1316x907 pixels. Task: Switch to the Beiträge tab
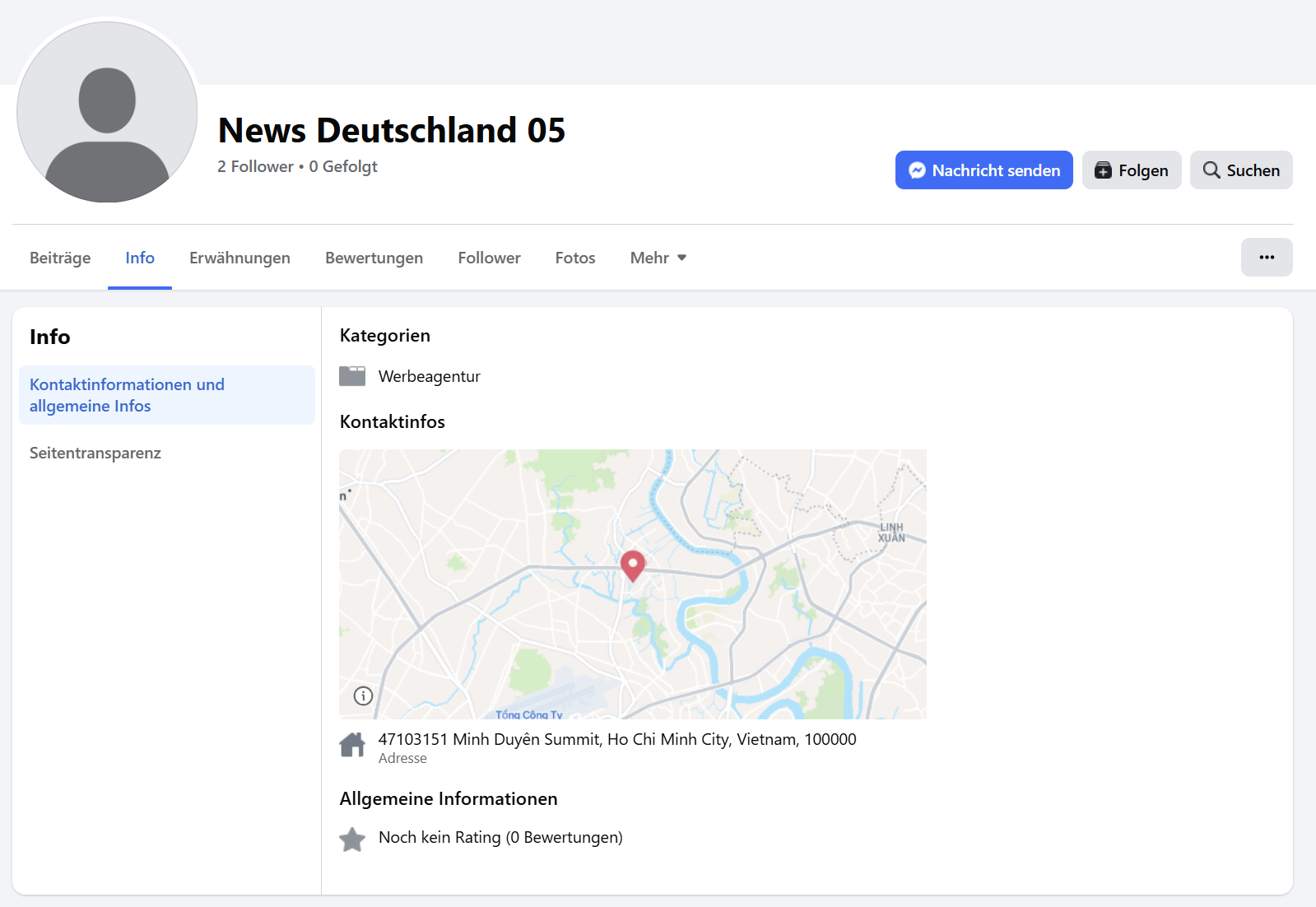click(x=60, y=258)
